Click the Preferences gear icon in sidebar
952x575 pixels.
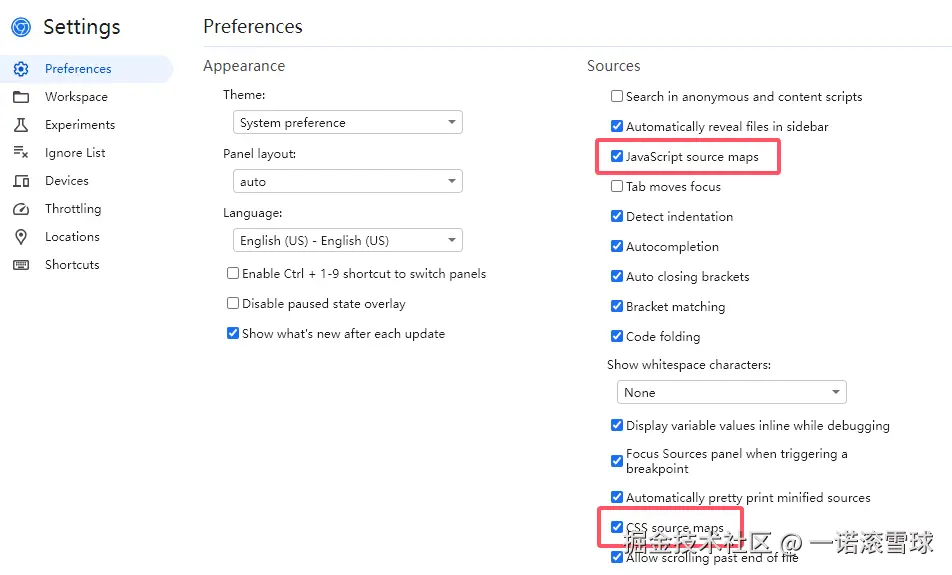pyautogui.click(x=21, y=69)
